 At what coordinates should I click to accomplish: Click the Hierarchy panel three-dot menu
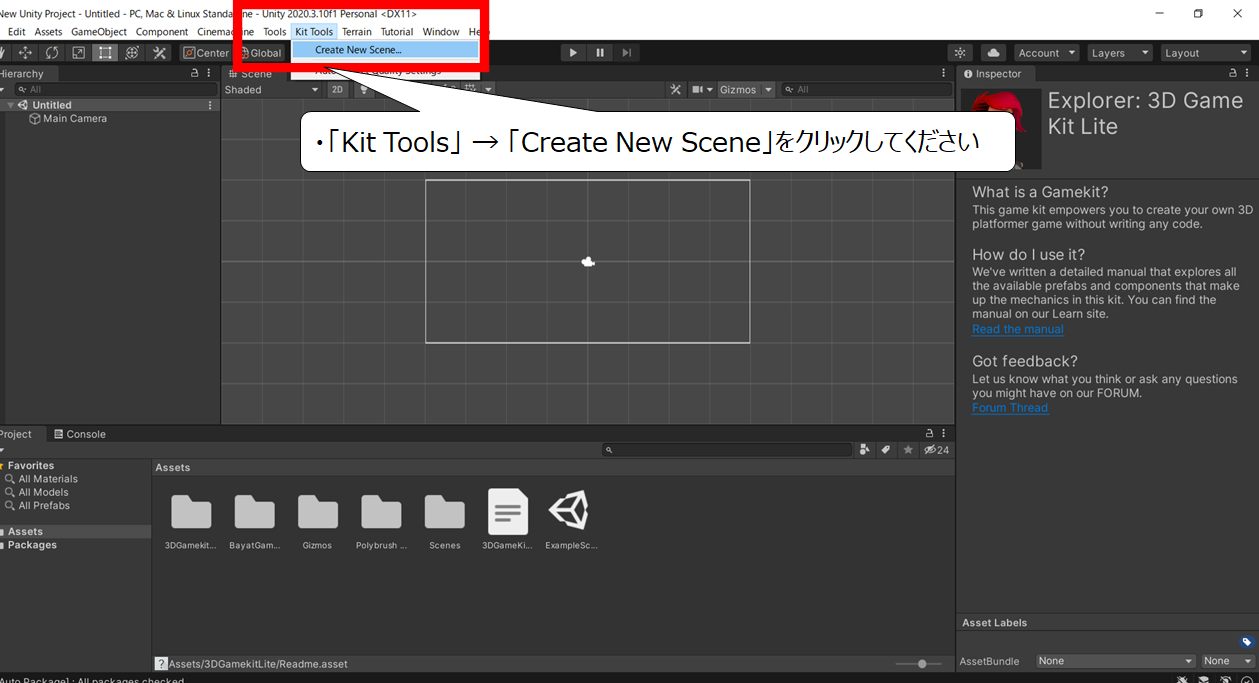click(209, 73)
